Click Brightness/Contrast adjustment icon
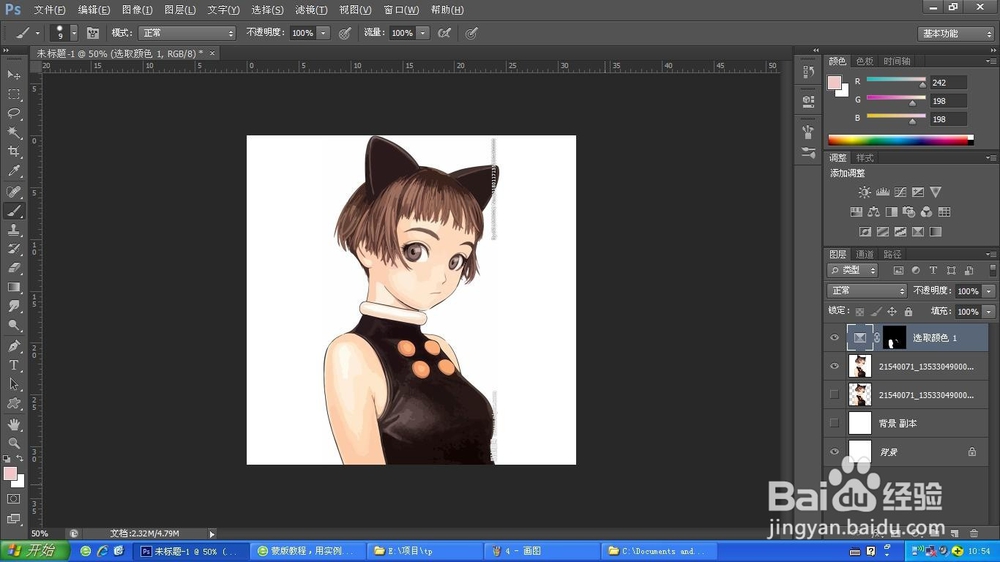 [864, 192]
